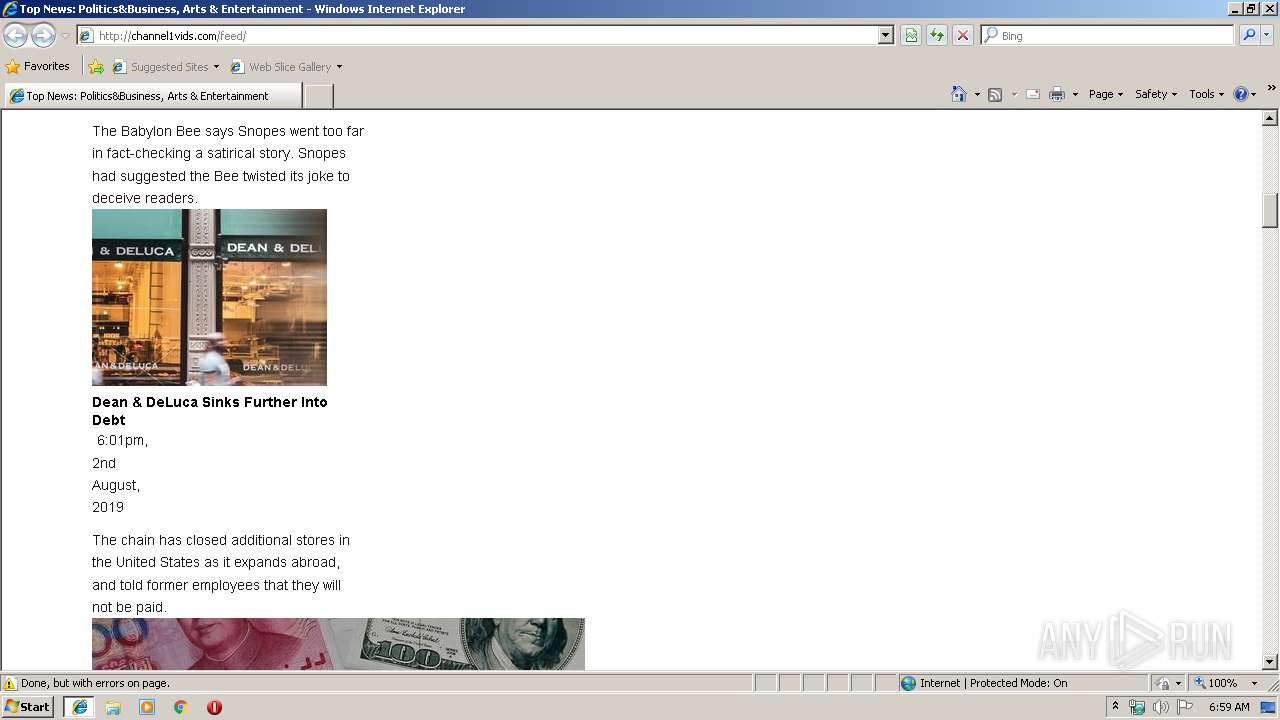
Task: Open the red circular Opera taskbar icon
Action: coord(214,707)
